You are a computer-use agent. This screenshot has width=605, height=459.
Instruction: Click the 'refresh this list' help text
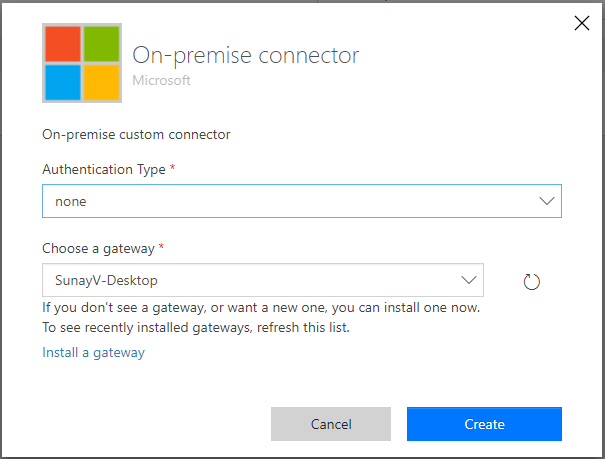[304, 327]
